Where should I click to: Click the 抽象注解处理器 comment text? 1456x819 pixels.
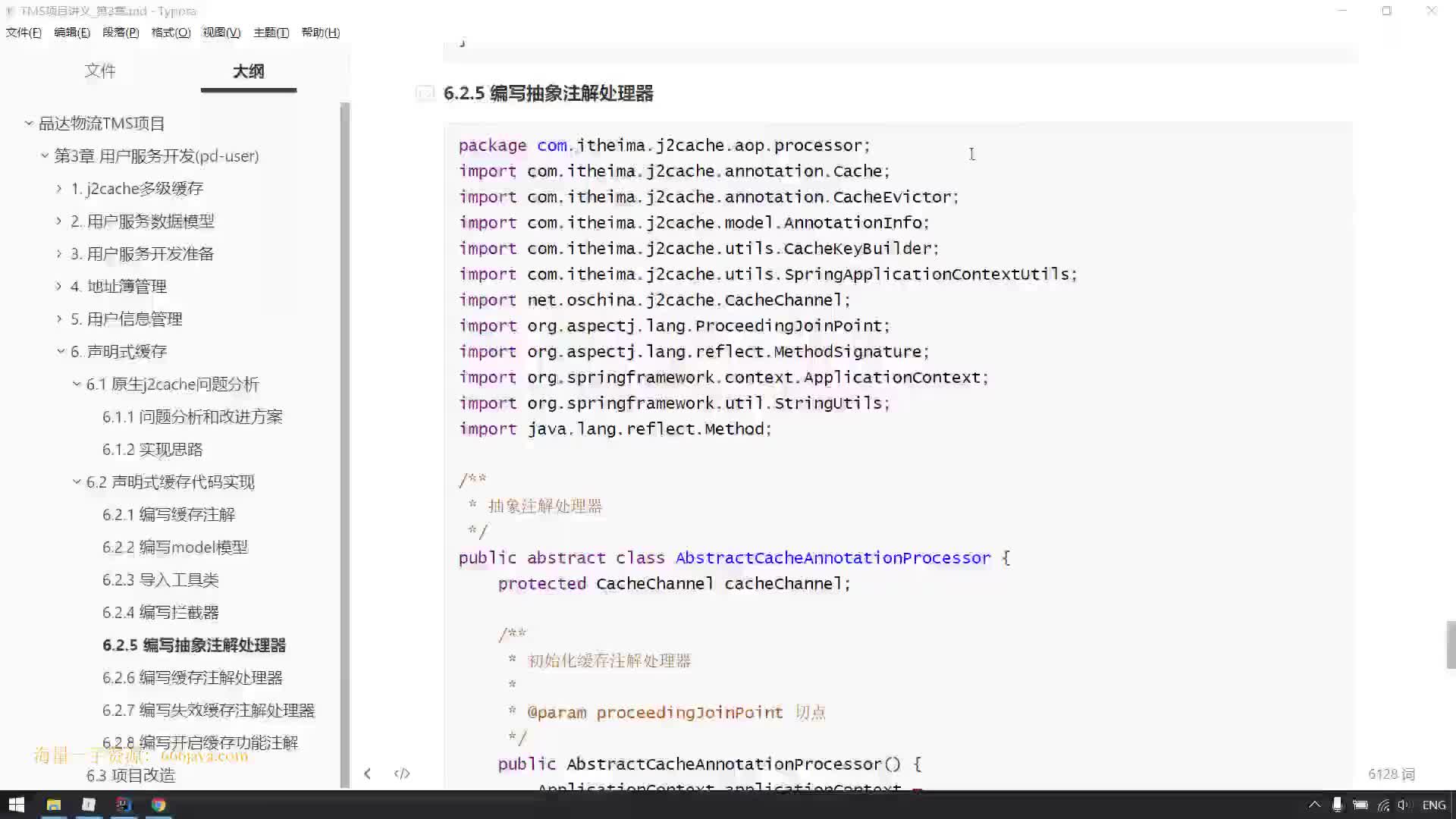tap(544, 506)
